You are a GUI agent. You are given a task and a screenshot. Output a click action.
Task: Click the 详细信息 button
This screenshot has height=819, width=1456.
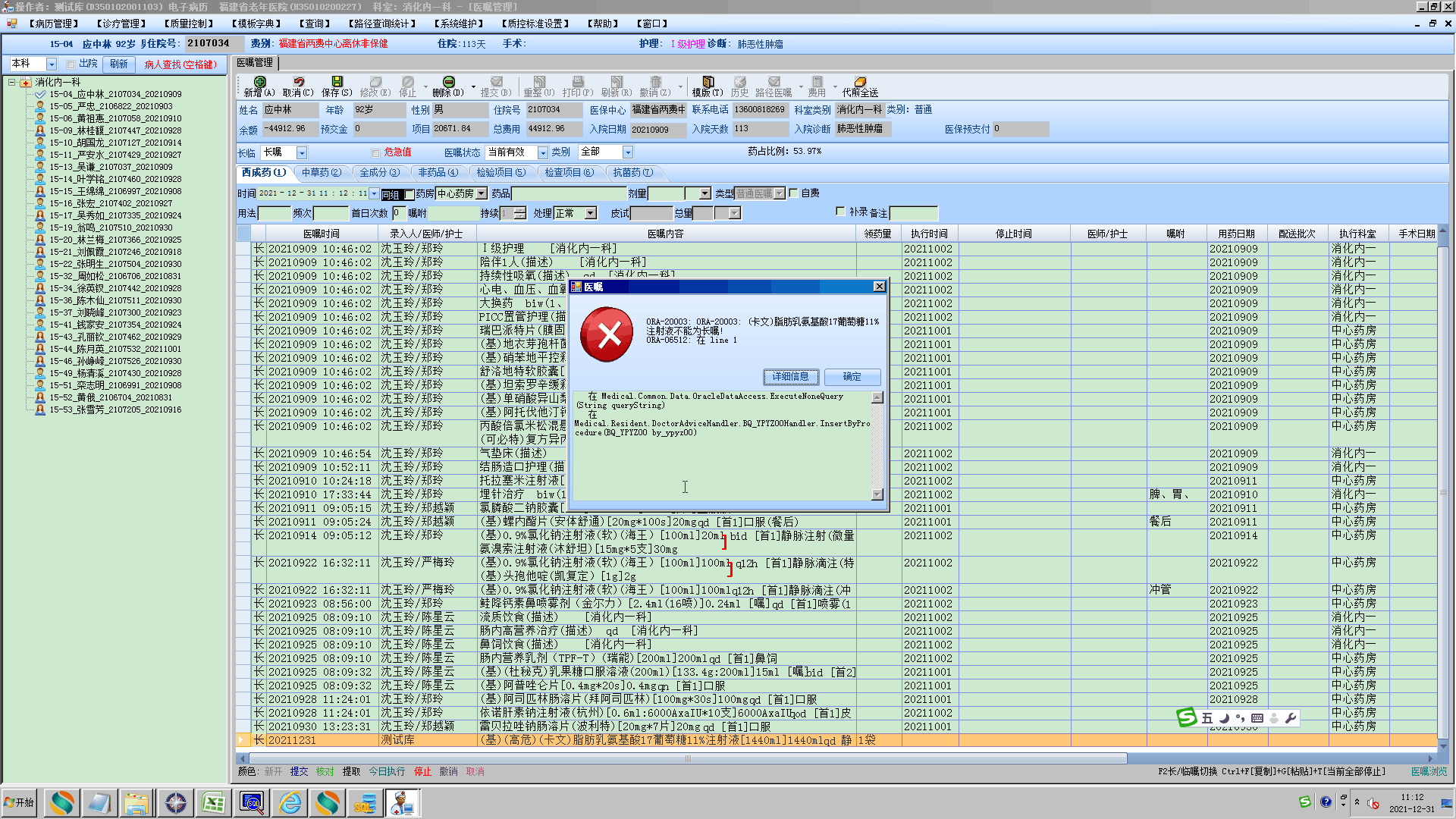[x=790, y=377]
